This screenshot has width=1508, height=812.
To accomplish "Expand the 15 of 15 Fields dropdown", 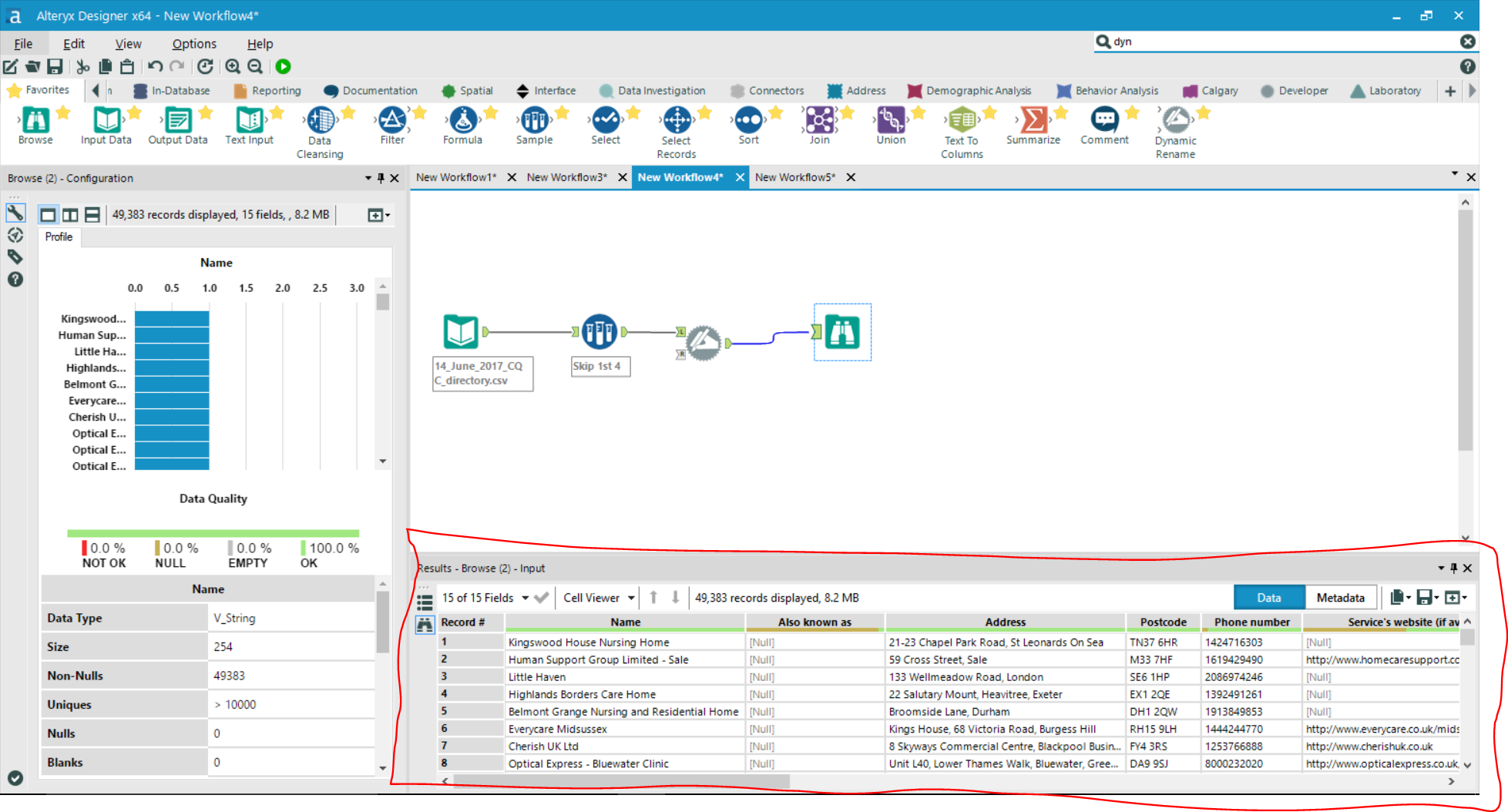I will [525, 598].
